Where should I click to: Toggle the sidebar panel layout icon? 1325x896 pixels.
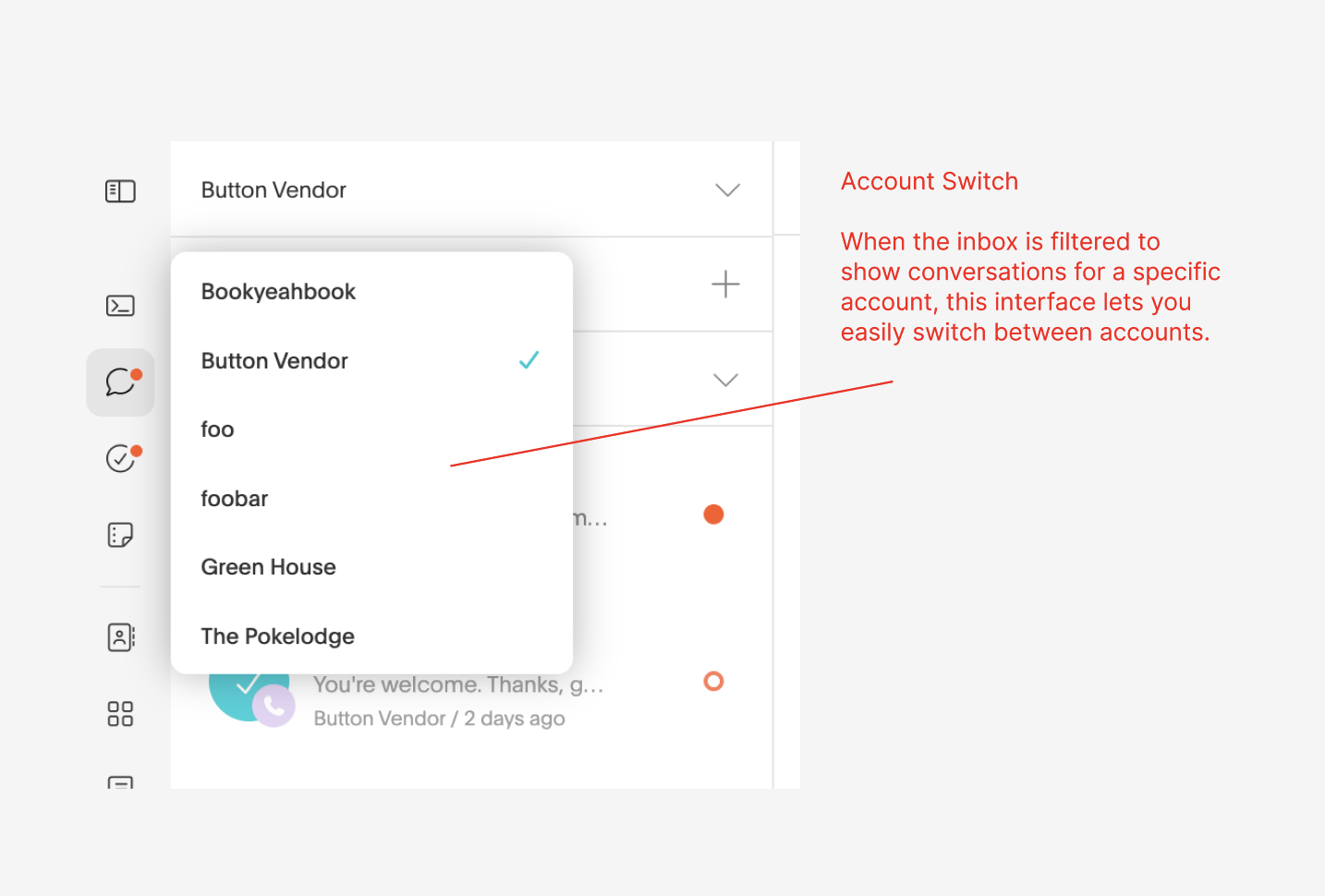(120, 191)
